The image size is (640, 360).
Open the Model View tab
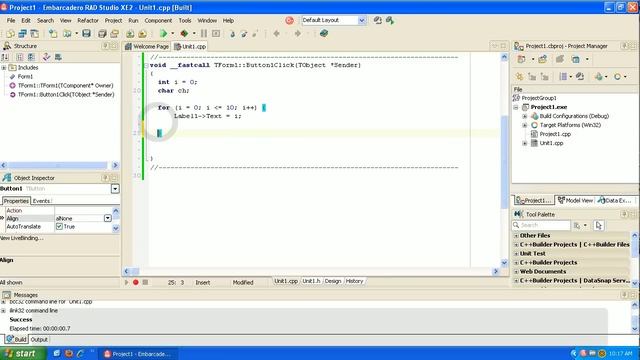point(576,200)
